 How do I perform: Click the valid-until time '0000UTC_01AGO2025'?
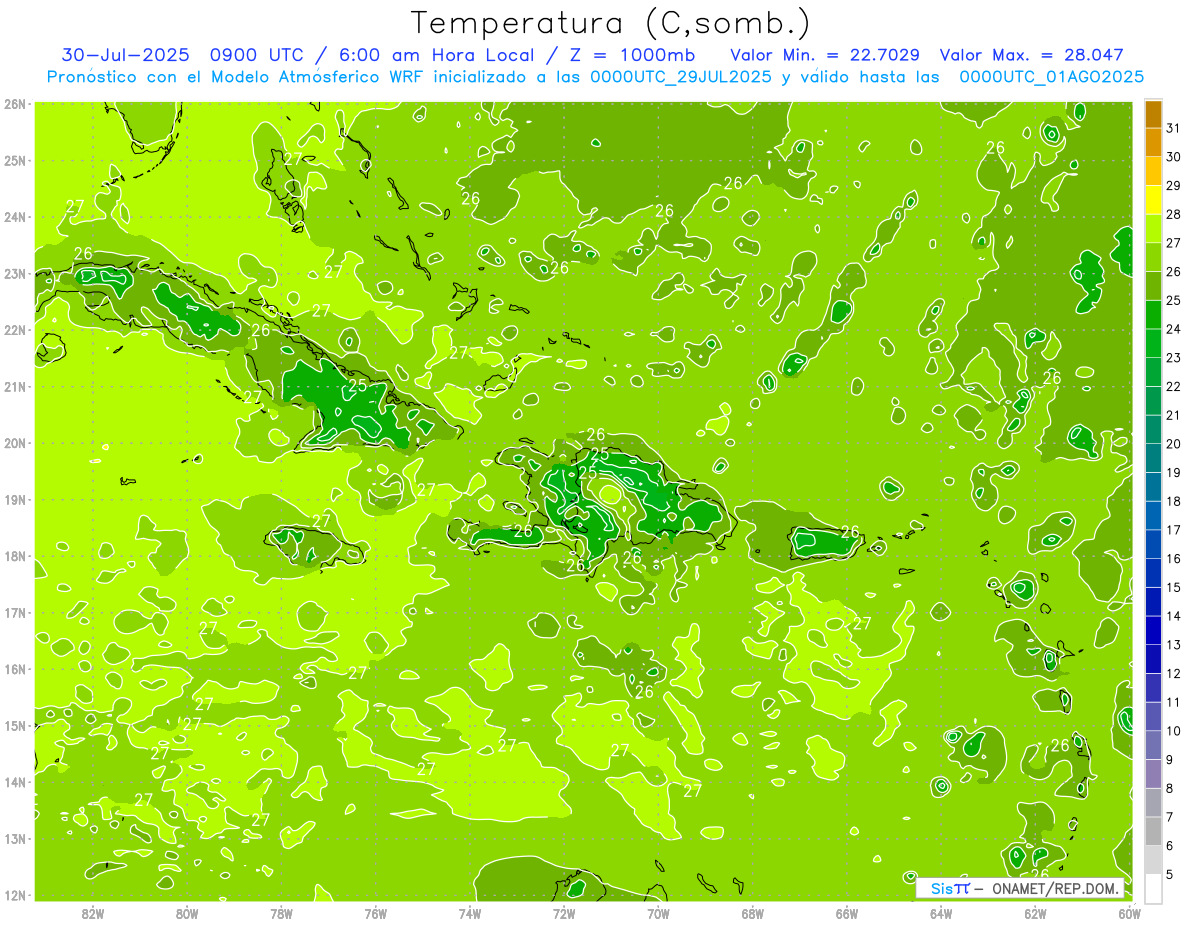1051,77
